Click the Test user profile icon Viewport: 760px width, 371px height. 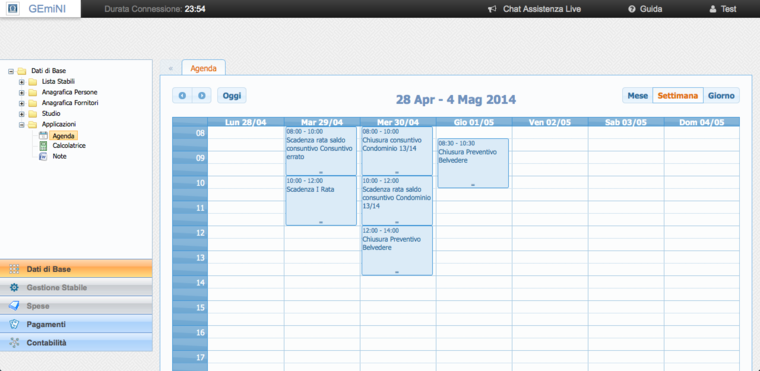coord(712,9)
